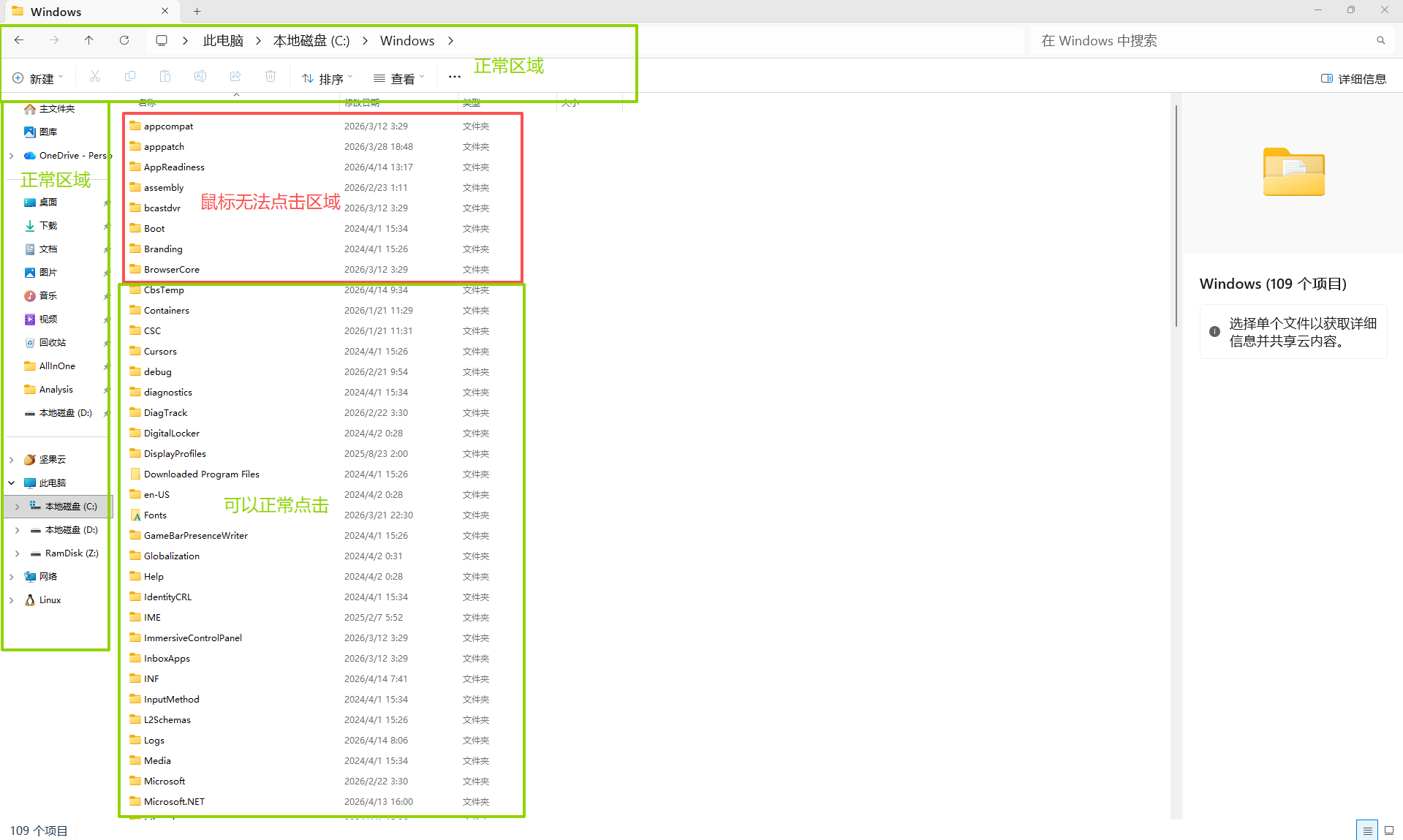Expand the Linux tree node

click(12, 600)
